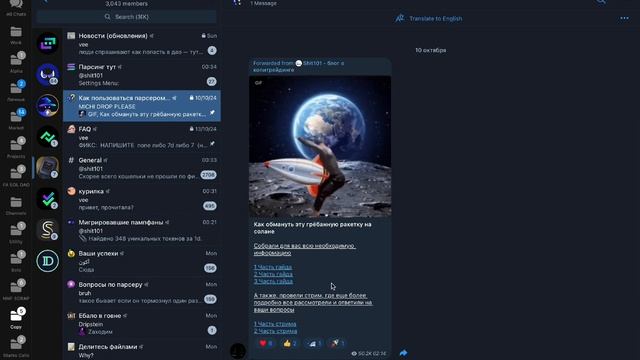Play the astronaut rocket GIF
640x360 pixels.
320,147
